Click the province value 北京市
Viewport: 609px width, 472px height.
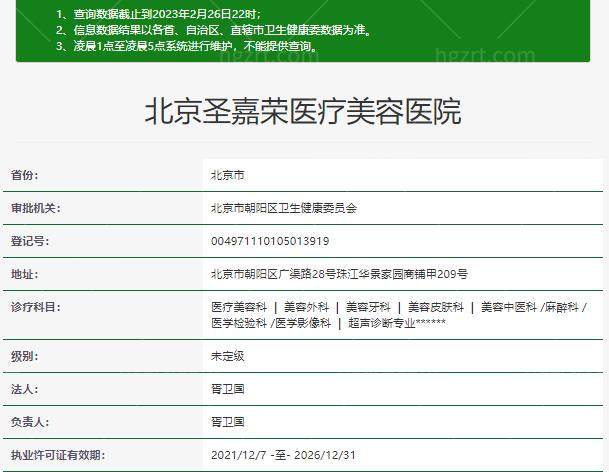click(x=228, y=176)
